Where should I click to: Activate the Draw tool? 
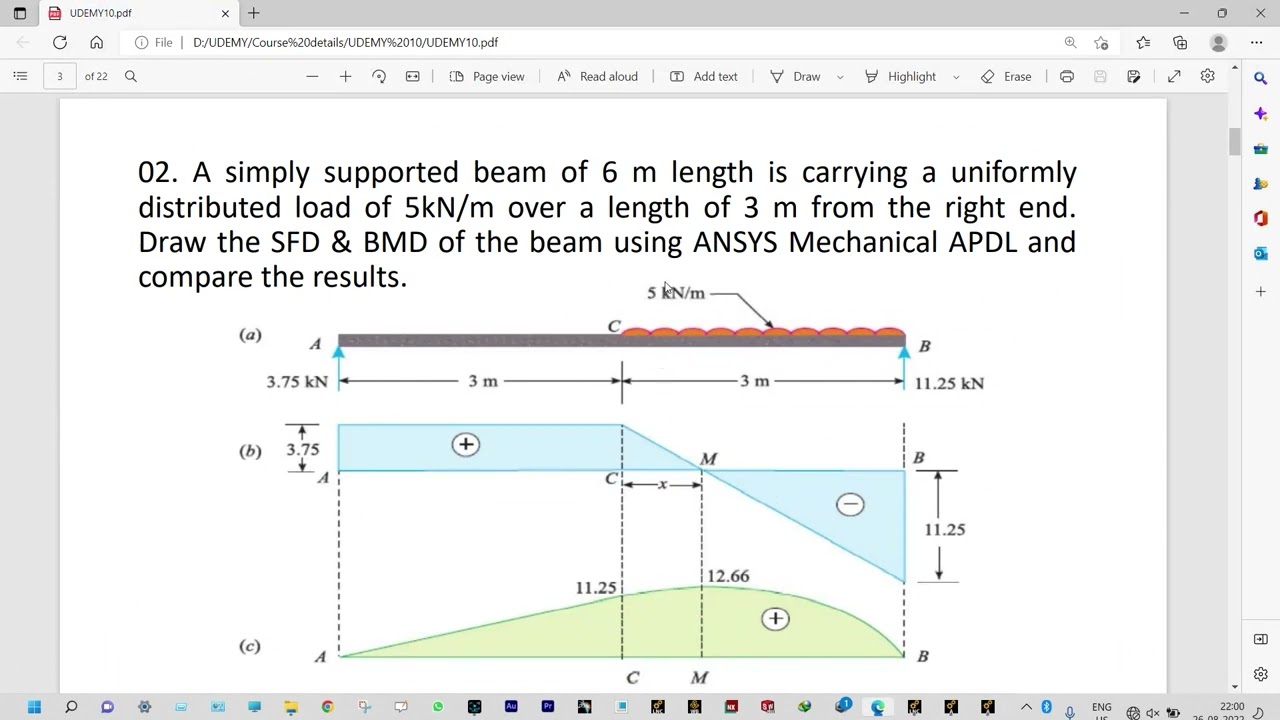pos(795,76)
